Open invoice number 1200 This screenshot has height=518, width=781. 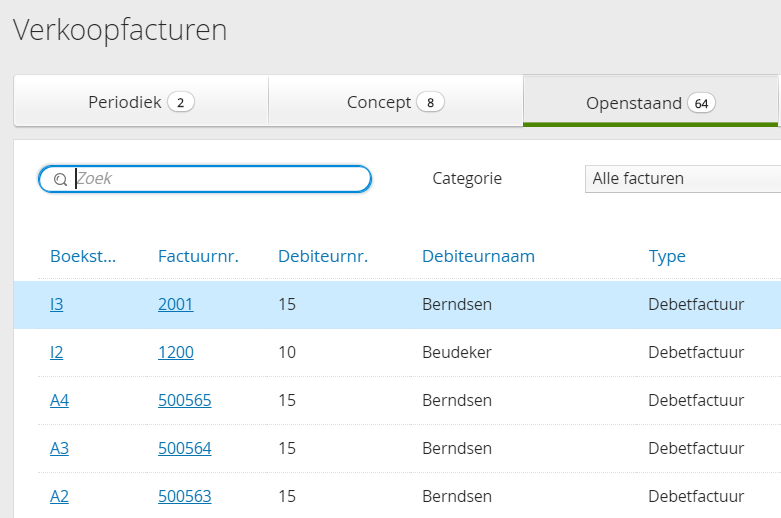click(x=175, y=352)
